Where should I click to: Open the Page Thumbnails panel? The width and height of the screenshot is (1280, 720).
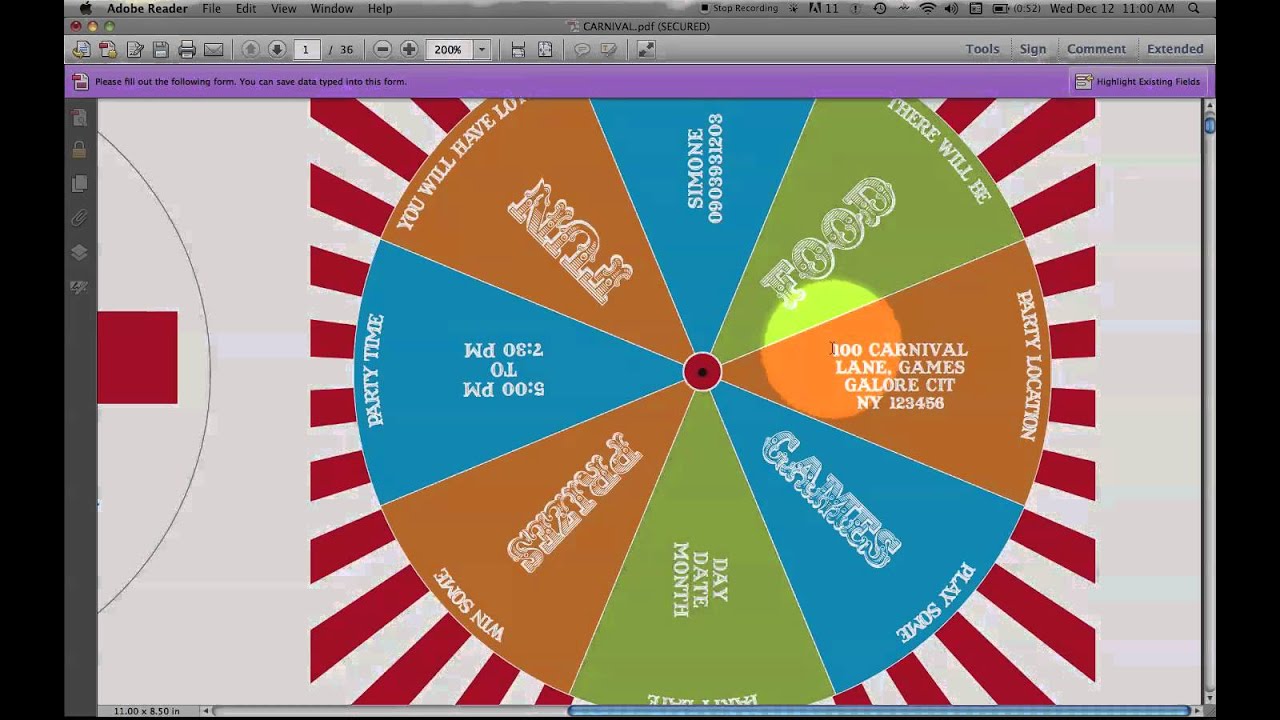point(79,118)
